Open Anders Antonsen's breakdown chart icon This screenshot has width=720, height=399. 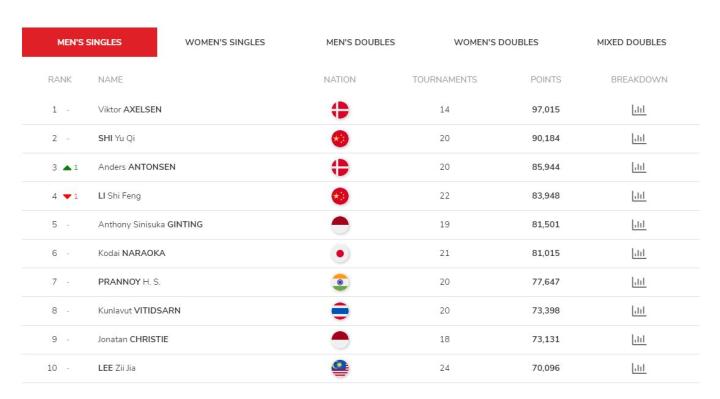click(x=639, y=167)
